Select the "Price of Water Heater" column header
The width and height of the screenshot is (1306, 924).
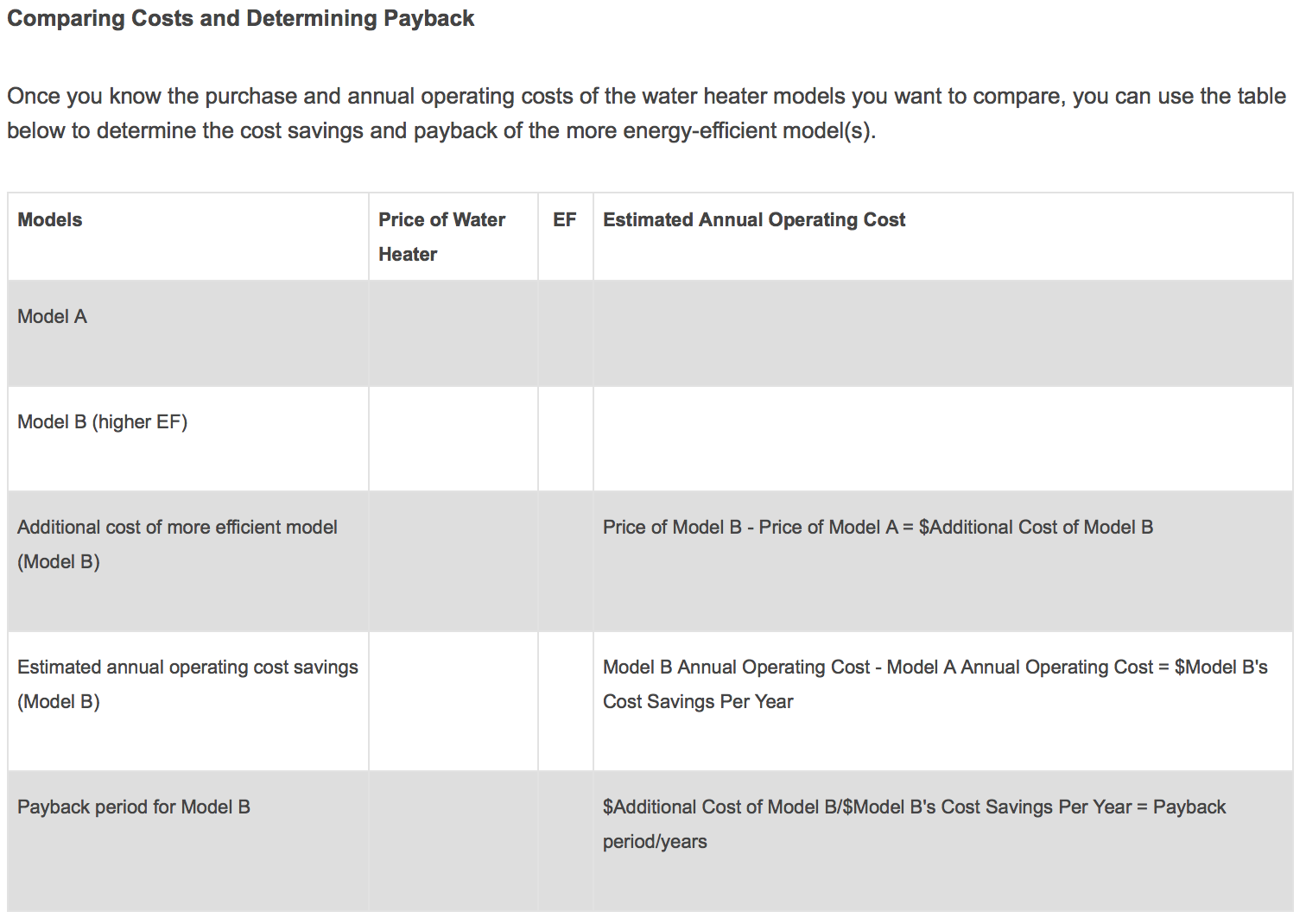[441, 237]
